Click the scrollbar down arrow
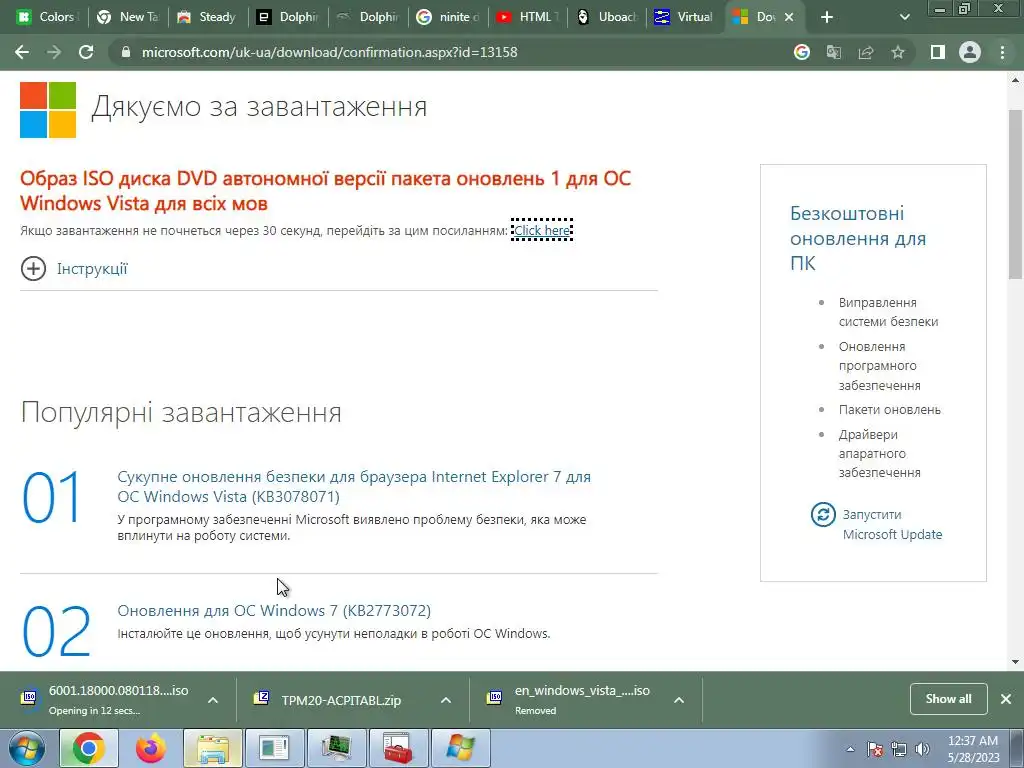This screenshot has width=1024, height=768. coord(1016,662)
